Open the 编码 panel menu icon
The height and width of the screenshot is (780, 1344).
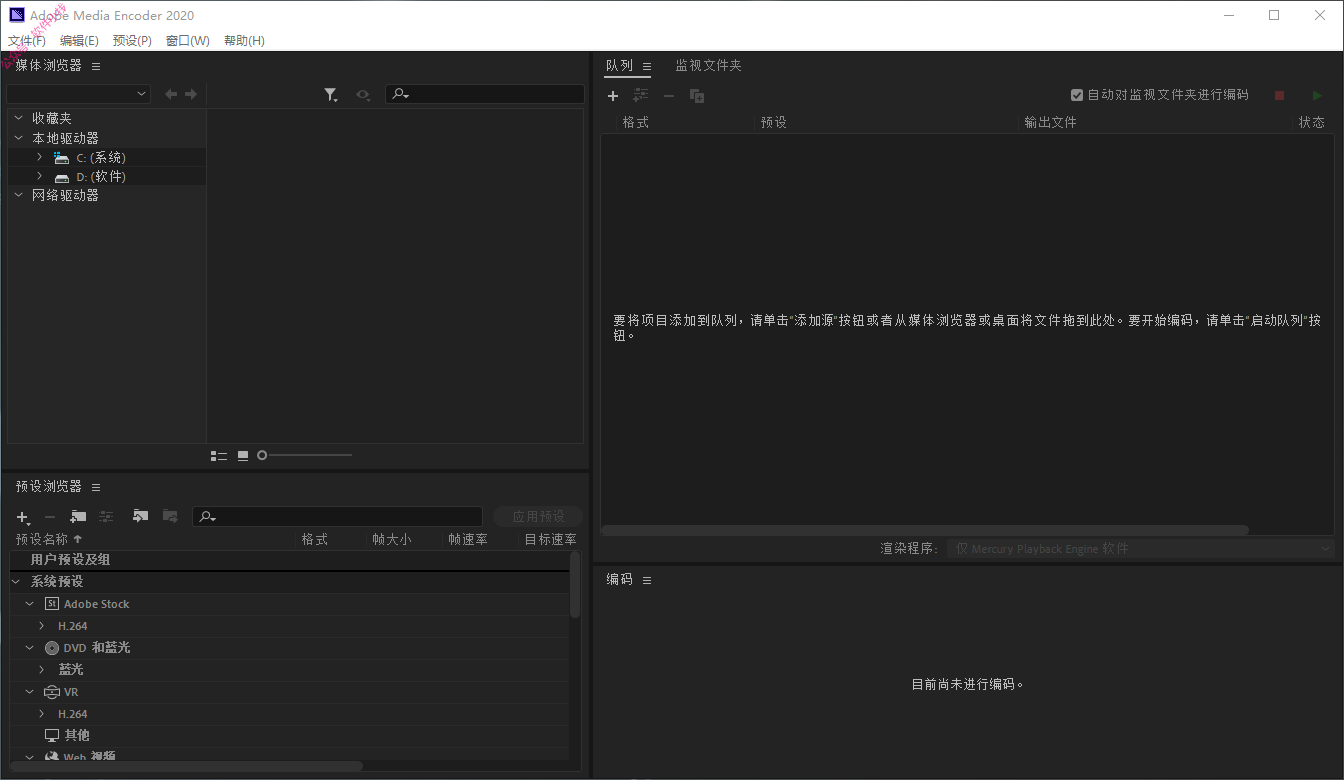647,580
